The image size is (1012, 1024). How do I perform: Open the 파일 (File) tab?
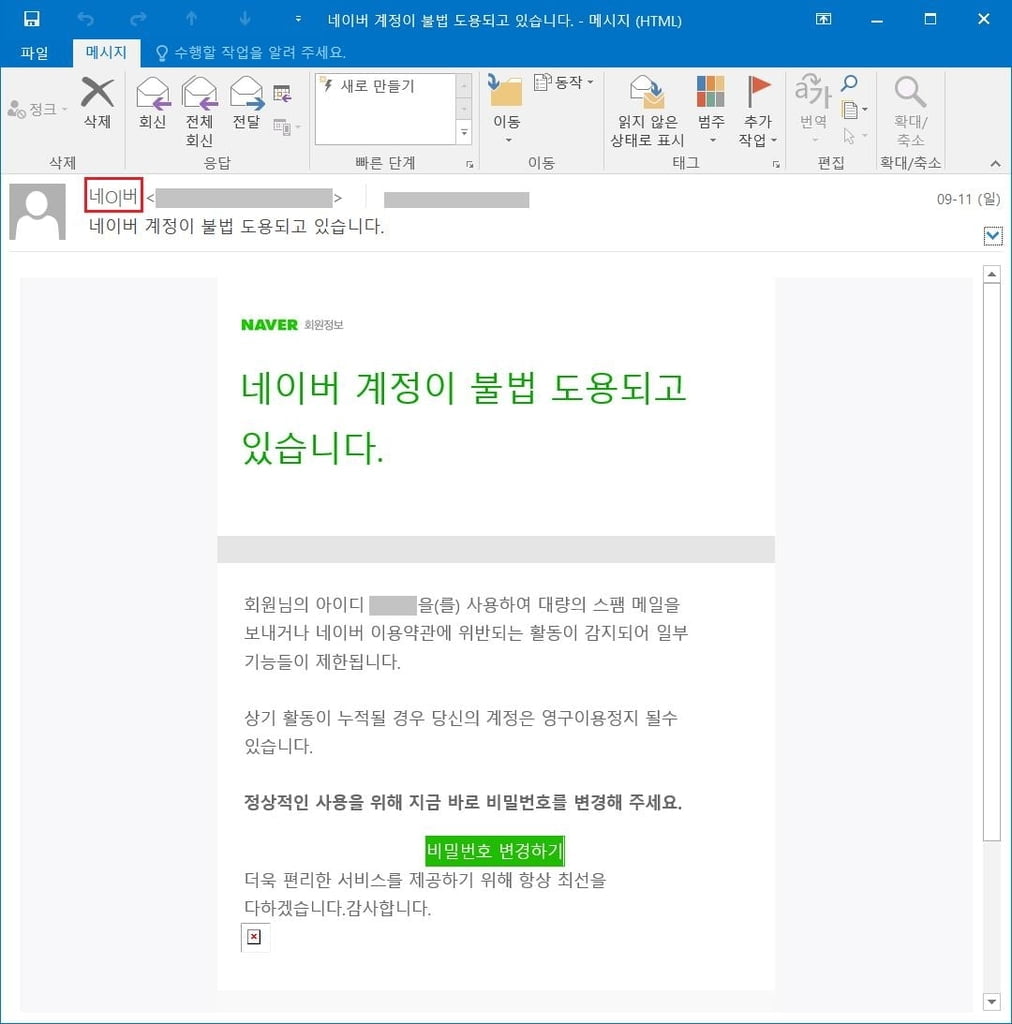coord(35,53)
